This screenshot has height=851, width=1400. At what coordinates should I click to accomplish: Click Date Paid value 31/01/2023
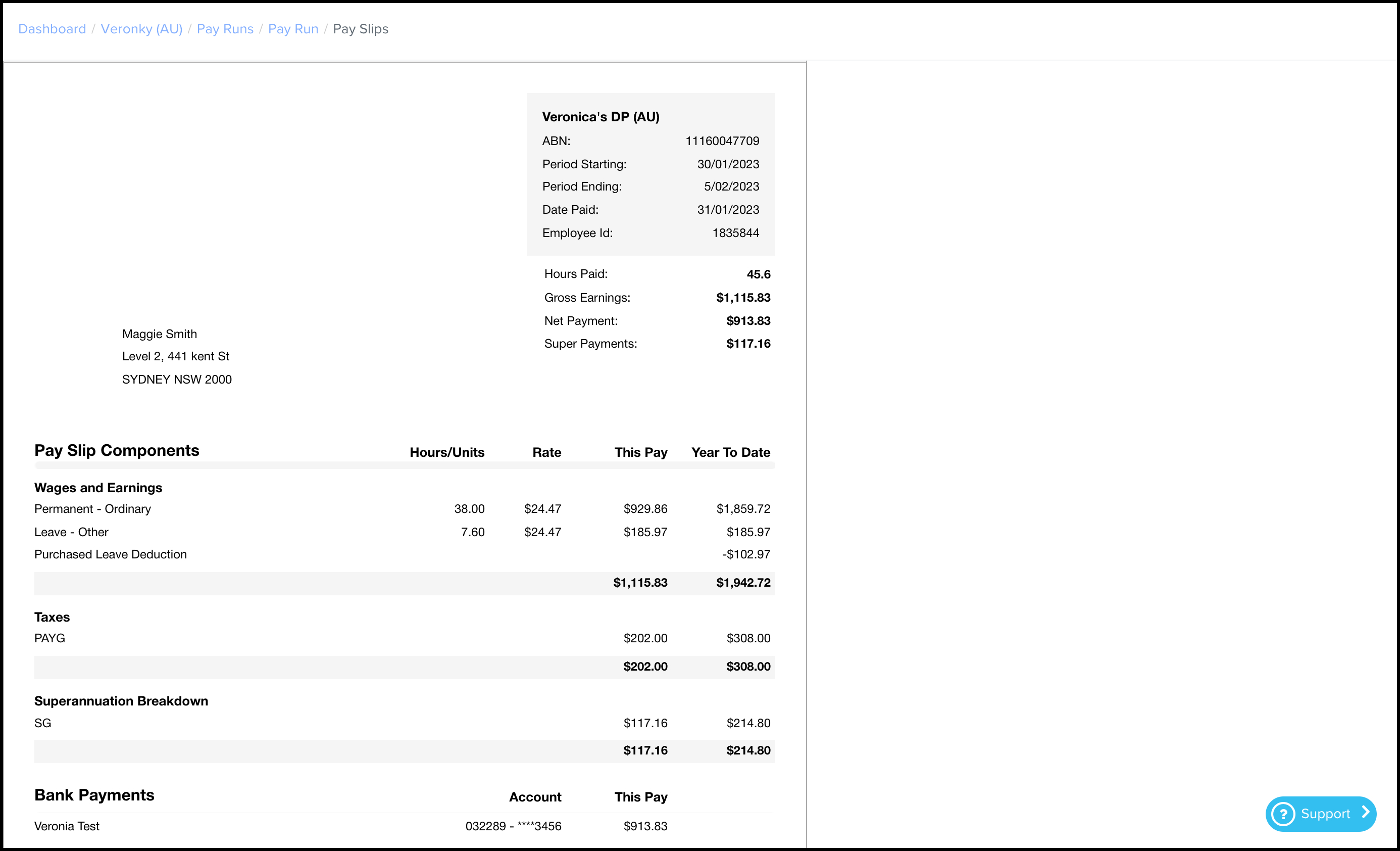click(x=728, y=210)
